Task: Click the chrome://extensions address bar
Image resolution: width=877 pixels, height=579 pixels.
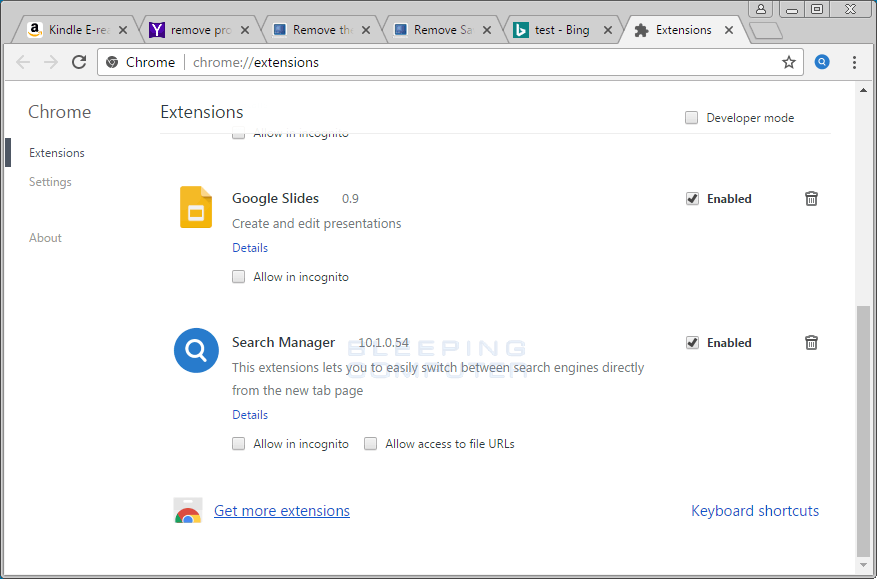Action: pos(450,62)
